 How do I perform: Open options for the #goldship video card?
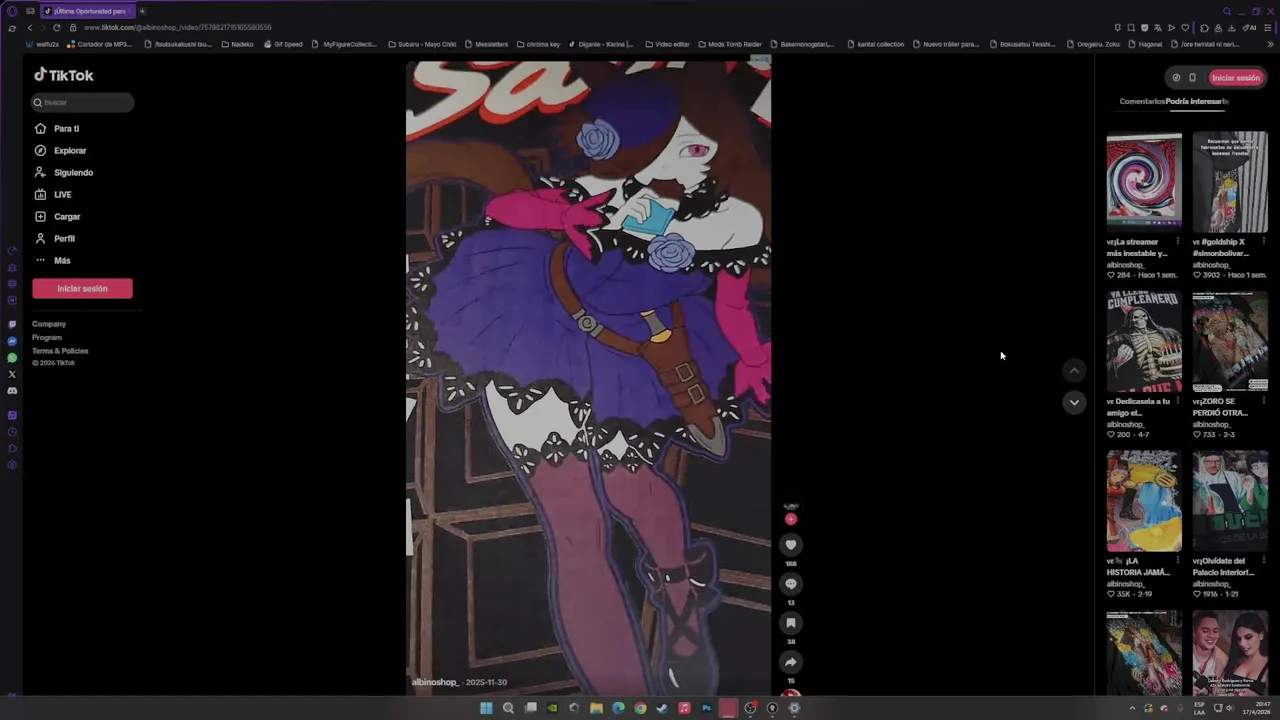coord(1263,241)
